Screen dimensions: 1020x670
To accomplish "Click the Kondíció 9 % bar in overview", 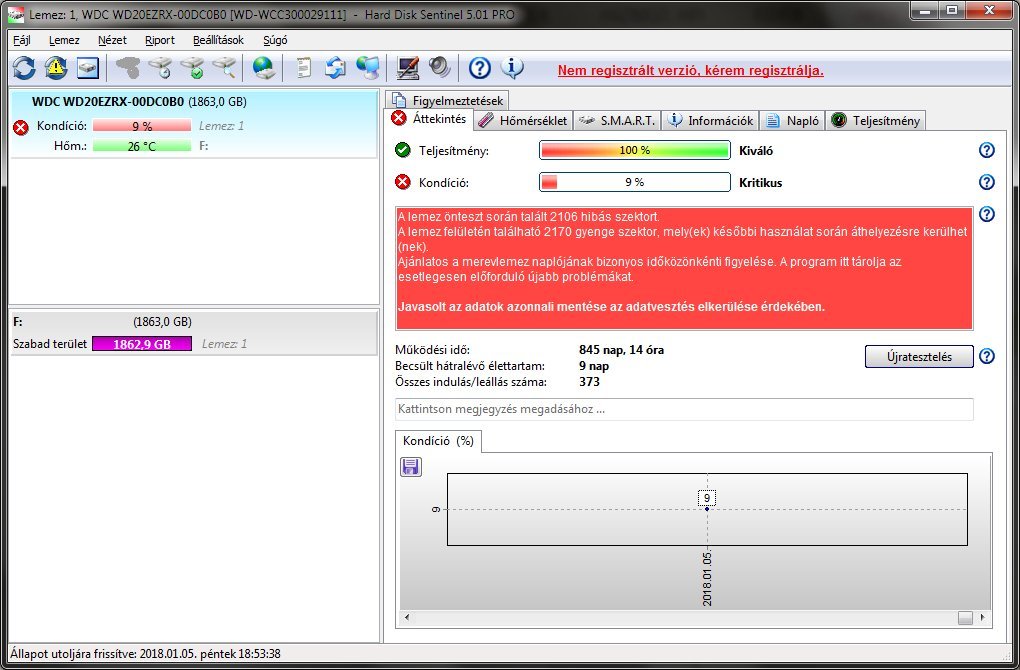I will tap(635, 182).
